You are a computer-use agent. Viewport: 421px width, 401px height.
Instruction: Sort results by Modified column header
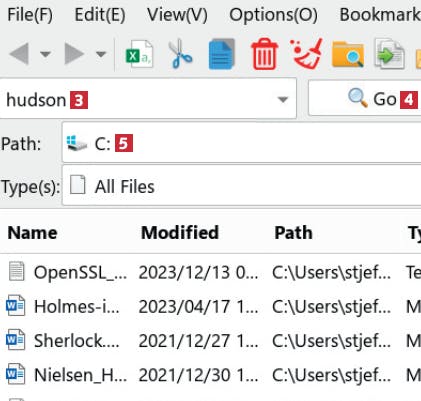(180, 232)
